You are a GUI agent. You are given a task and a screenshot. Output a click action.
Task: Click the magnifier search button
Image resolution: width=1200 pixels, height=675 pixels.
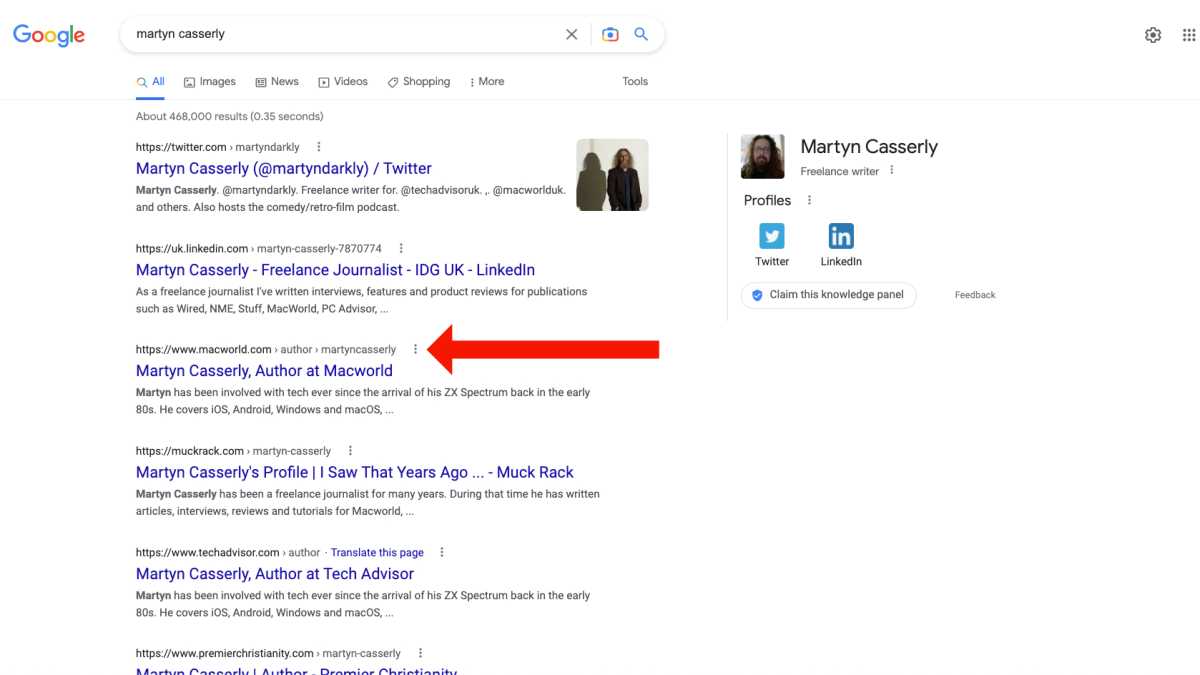tap(641, 34)
